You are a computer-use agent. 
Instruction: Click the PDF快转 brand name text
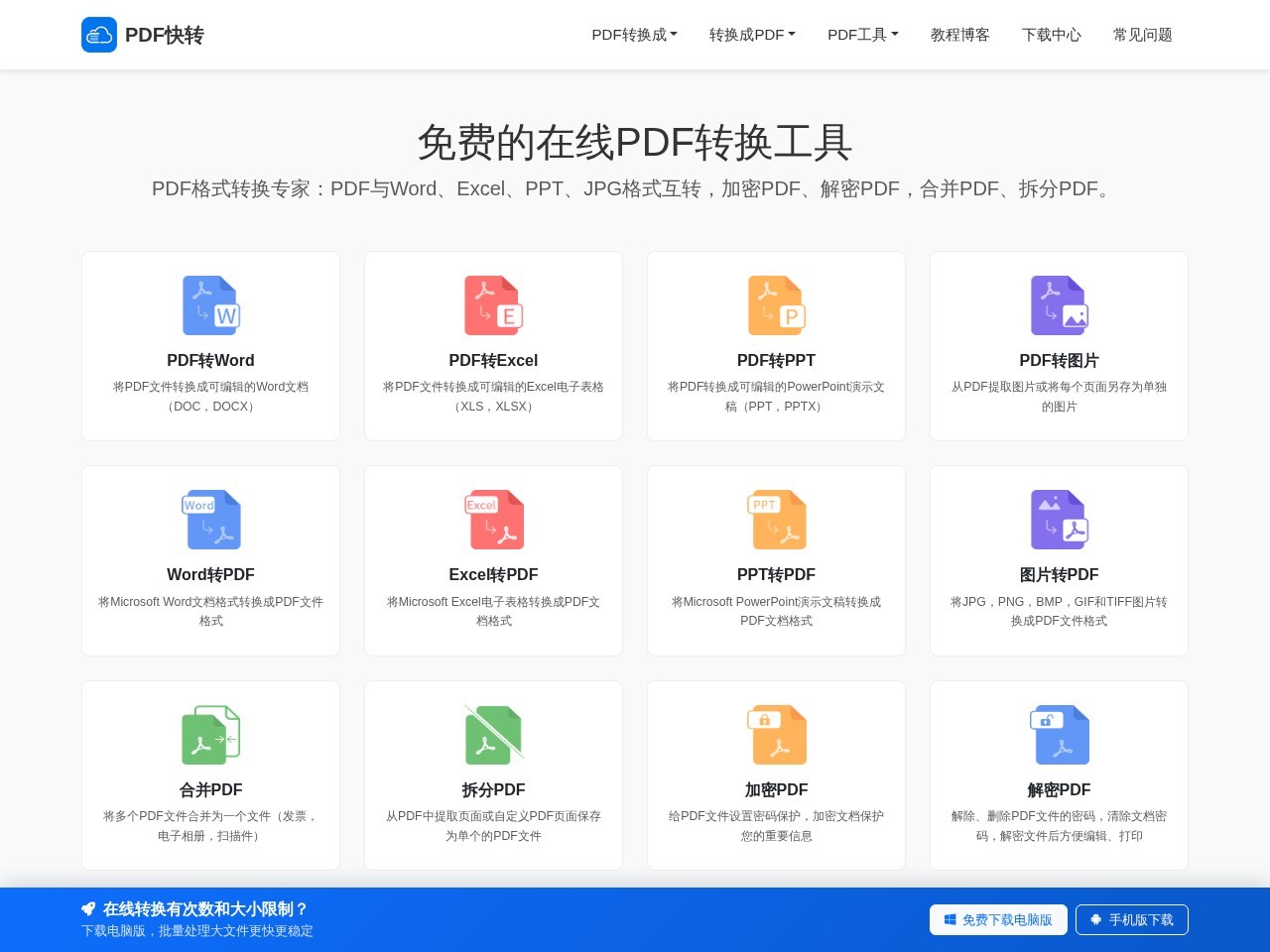coord(165,35)
